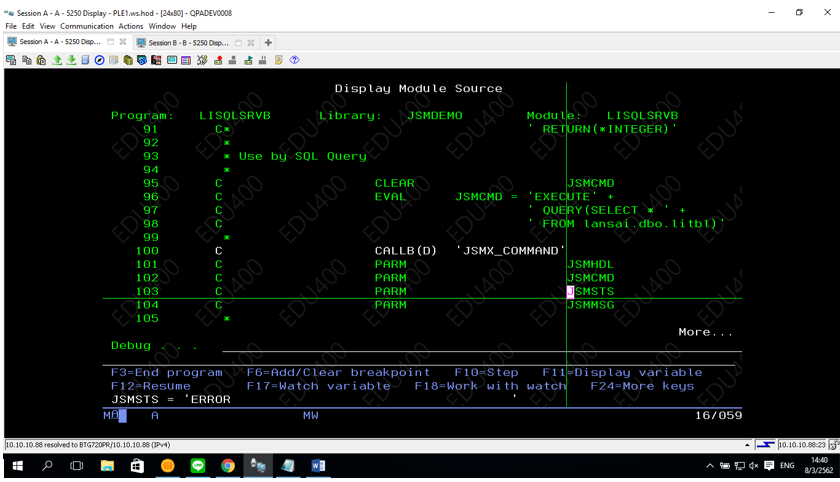This screenshot has width=840, height=482.
Task: Click F6=Add/Clear breakpoint key label
Action: 338,373
